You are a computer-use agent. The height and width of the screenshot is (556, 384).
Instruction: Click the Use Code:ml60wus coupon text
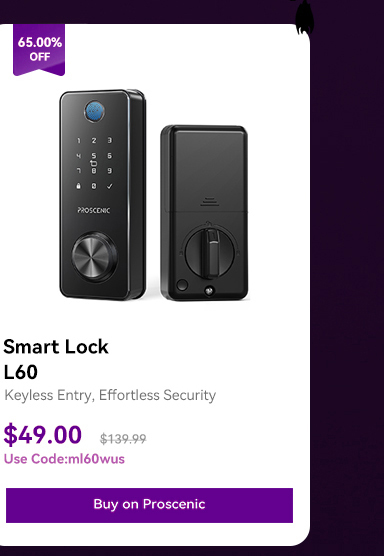(x=64, y=459)
